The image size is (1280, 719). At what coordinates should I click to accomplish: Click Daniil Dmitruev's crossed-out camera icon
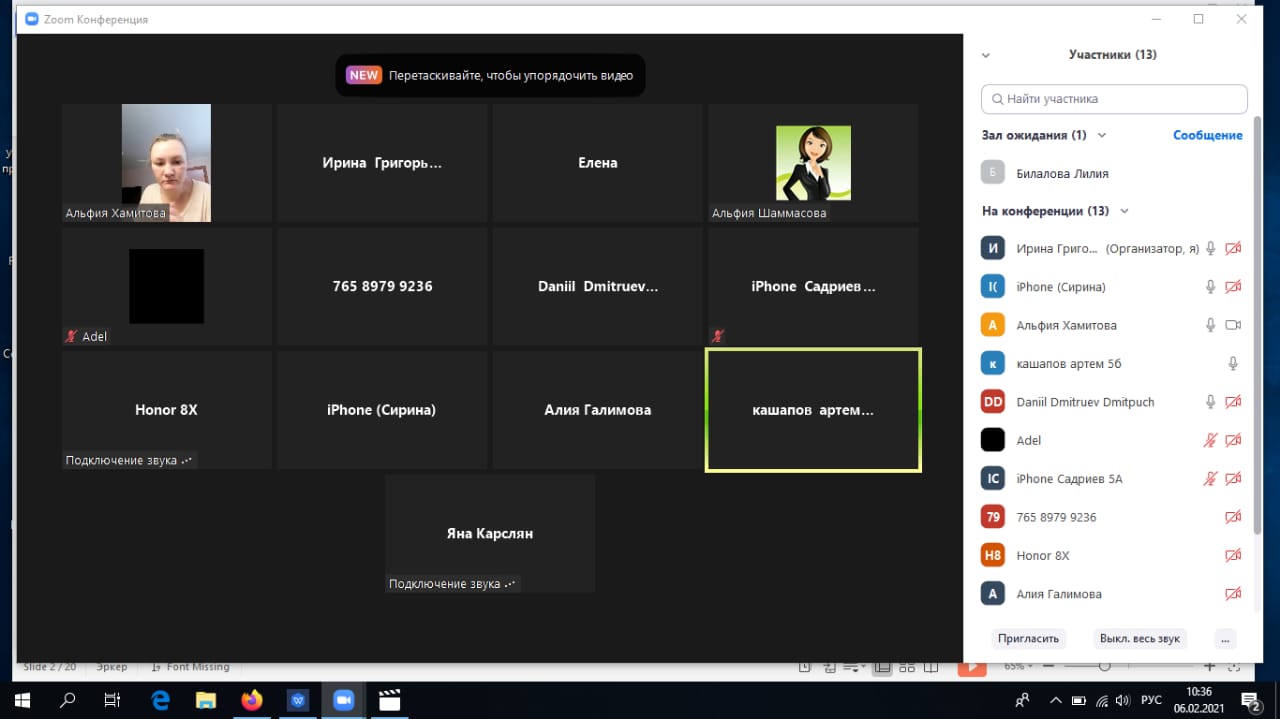[x=1233, y=402]
